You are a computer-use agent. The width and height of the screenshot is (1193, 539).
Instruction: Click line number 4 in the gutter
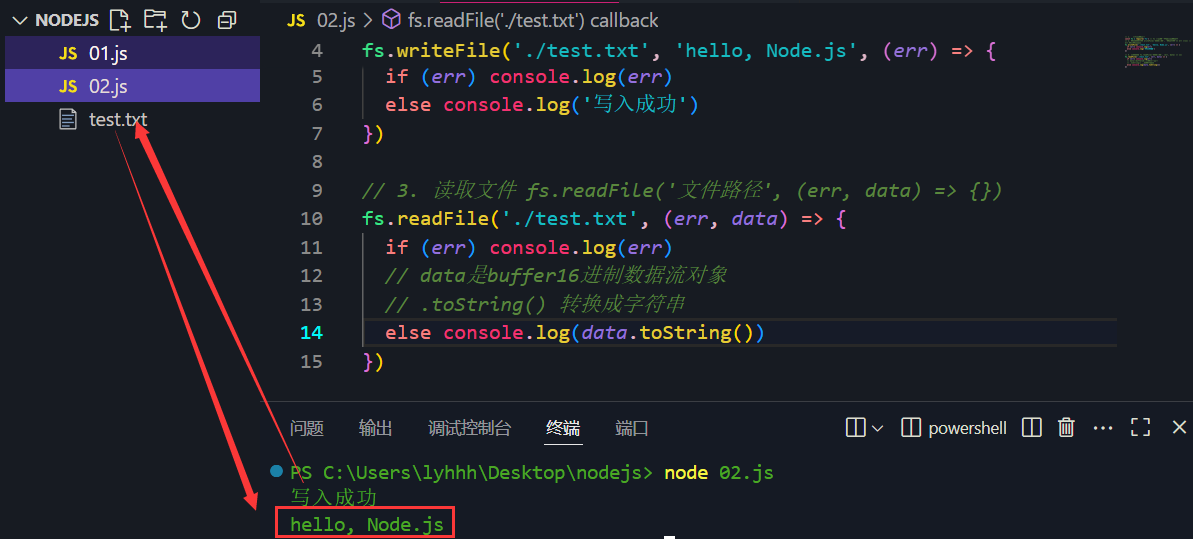pos(317,52)
